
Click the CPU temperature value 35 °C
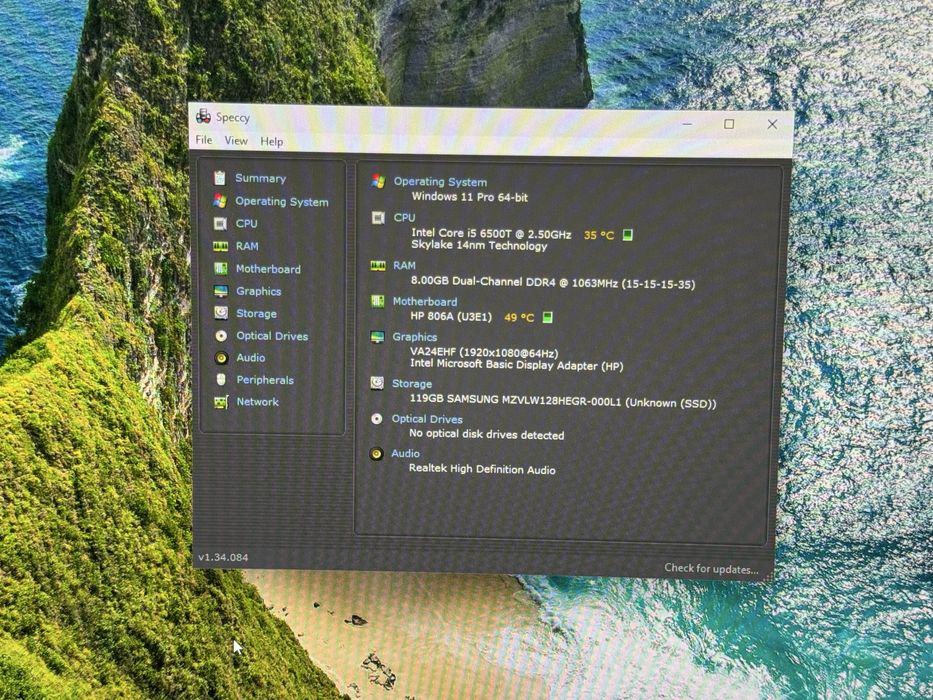[x=599, y=235]
